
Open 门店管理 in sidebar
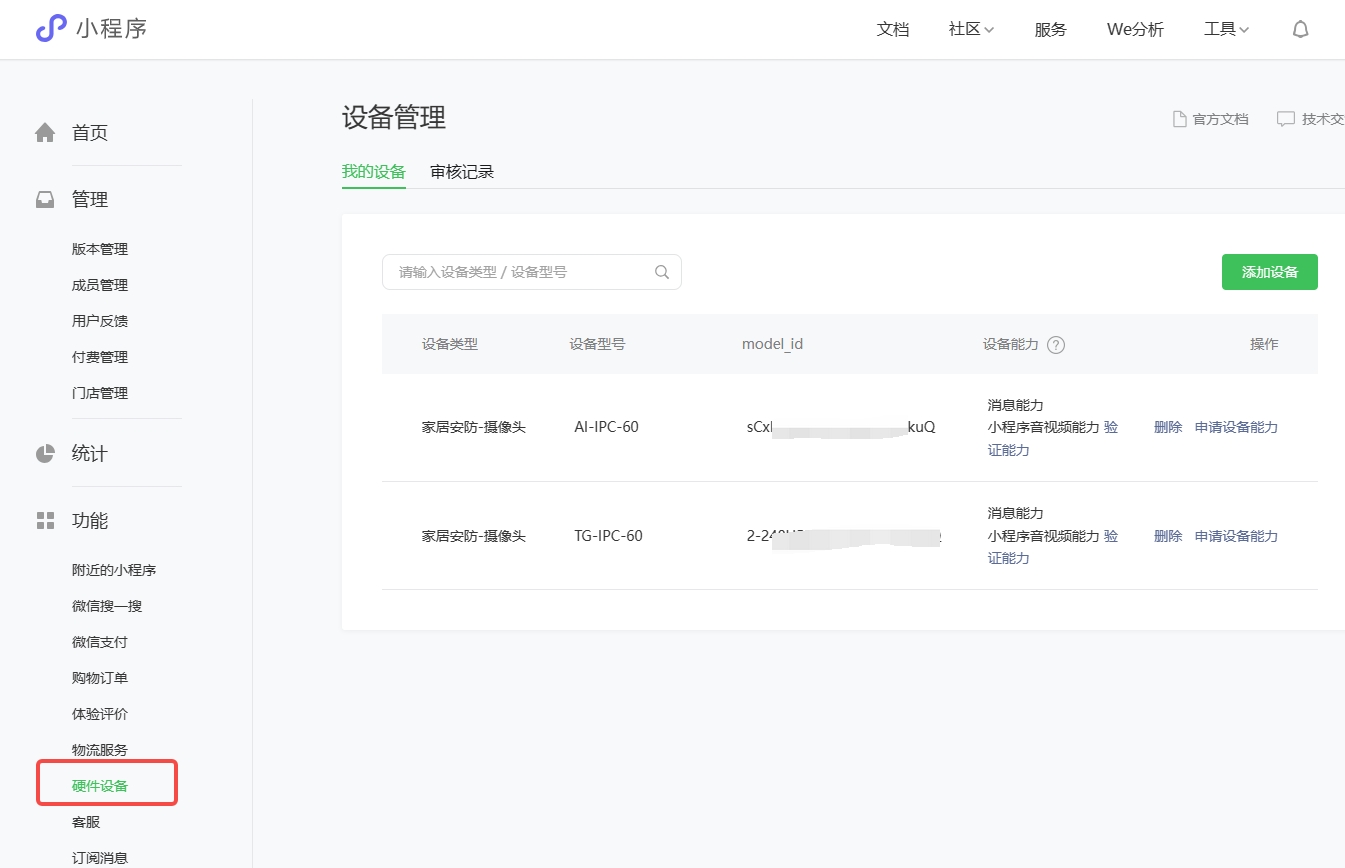pos(100,393)
